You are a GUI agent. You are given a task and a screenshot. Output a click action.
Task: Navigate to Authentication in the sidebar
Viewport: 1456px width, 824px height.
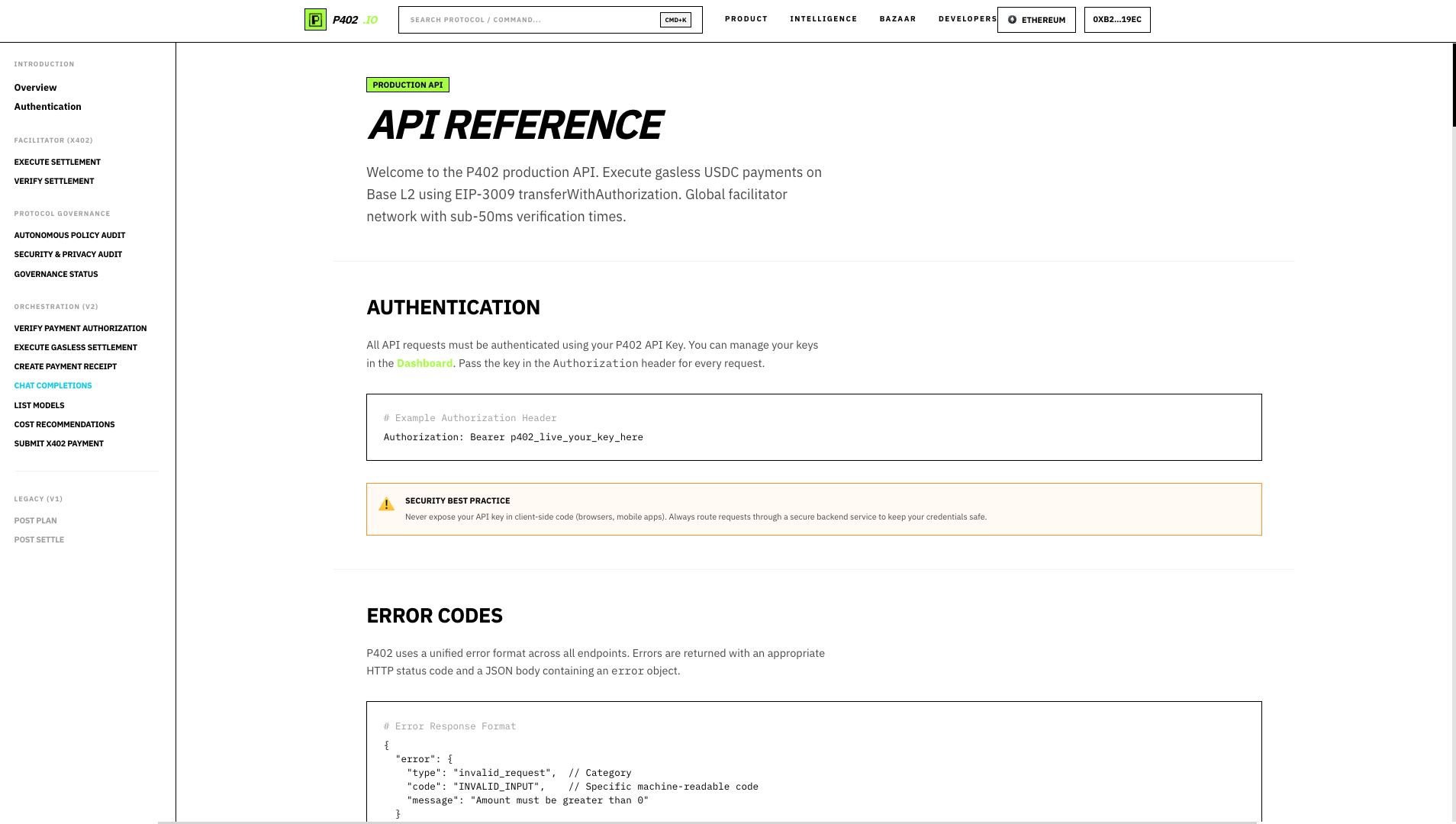click(47, 106)
